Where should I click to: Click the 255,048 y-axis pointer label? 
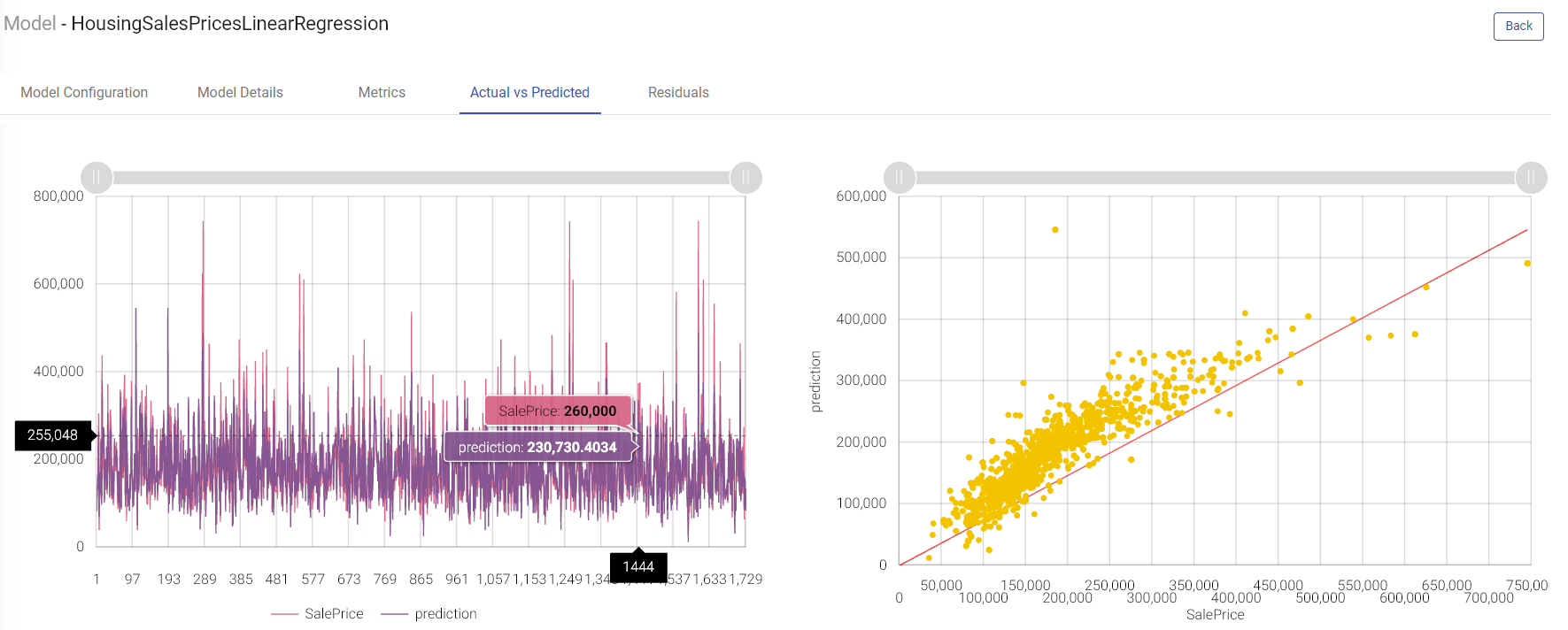53,434
